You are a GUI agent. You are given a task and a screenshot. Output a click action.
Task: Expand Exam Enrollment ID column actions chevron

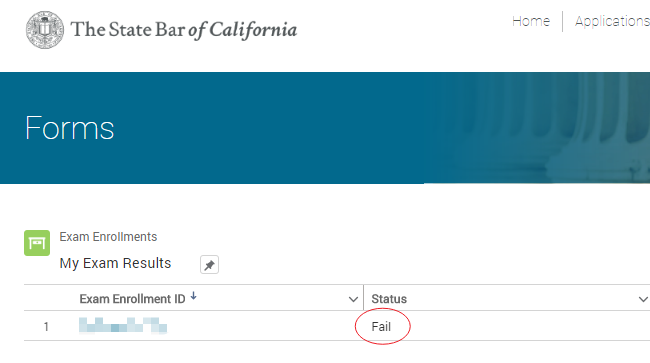(x=353, y=299)
